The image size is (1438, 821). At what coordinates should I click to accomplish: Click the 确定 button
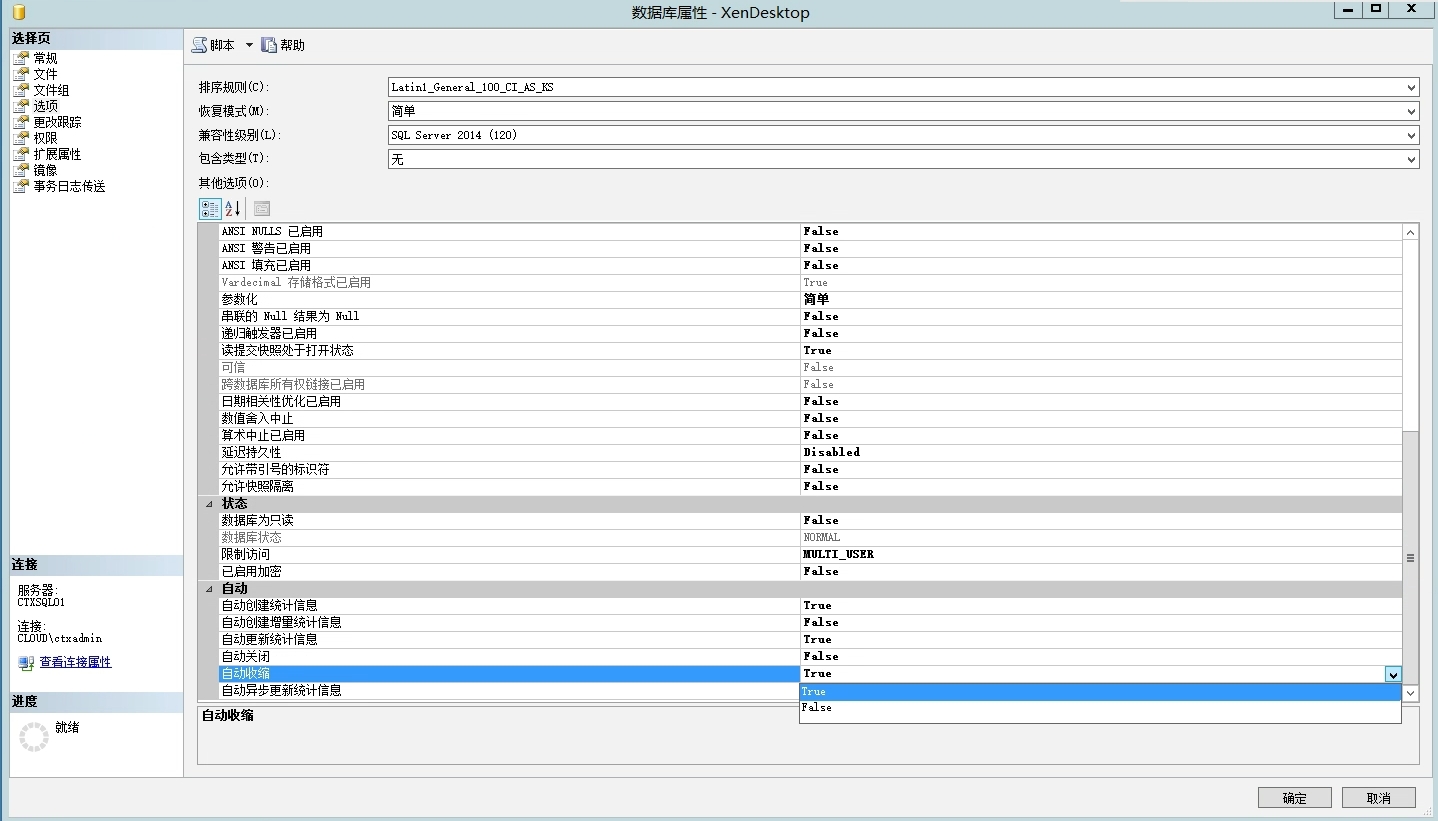(1294, 798)
